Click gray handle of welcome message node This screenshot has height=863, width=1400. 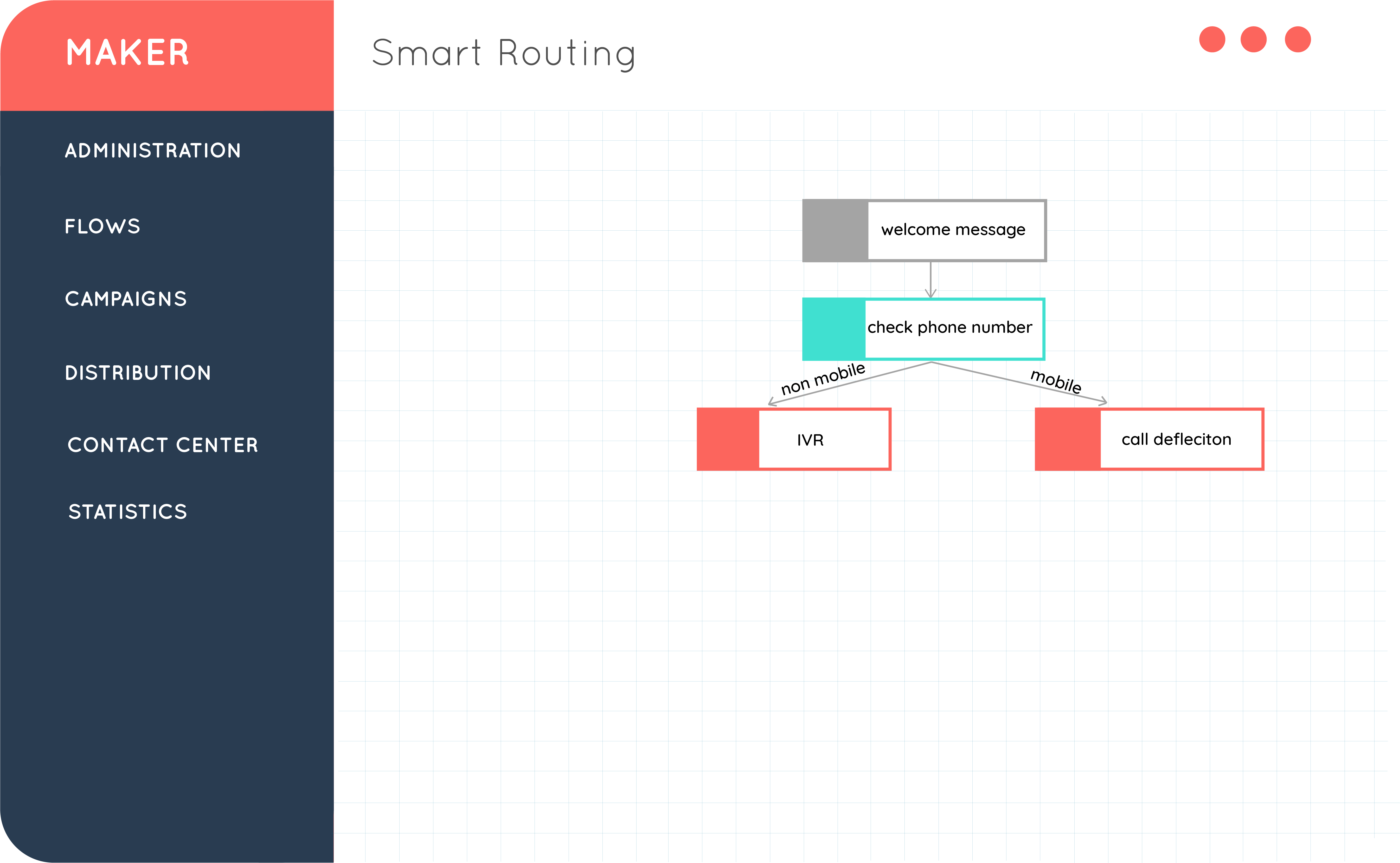coord(835,231)
